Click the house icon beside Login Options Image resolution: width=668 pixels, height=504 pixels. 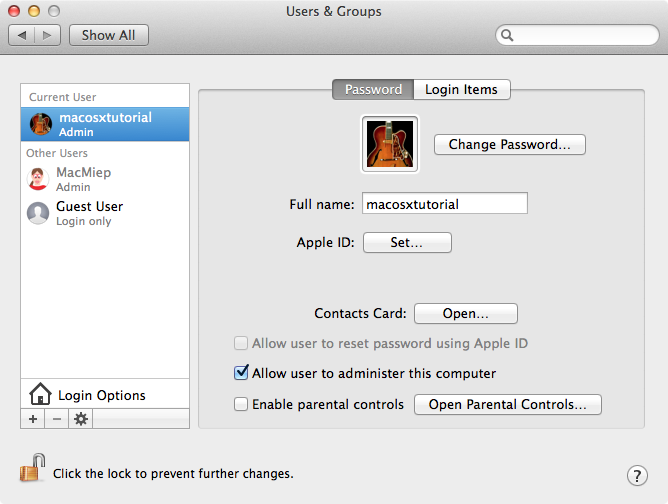[x=40, y=394]
